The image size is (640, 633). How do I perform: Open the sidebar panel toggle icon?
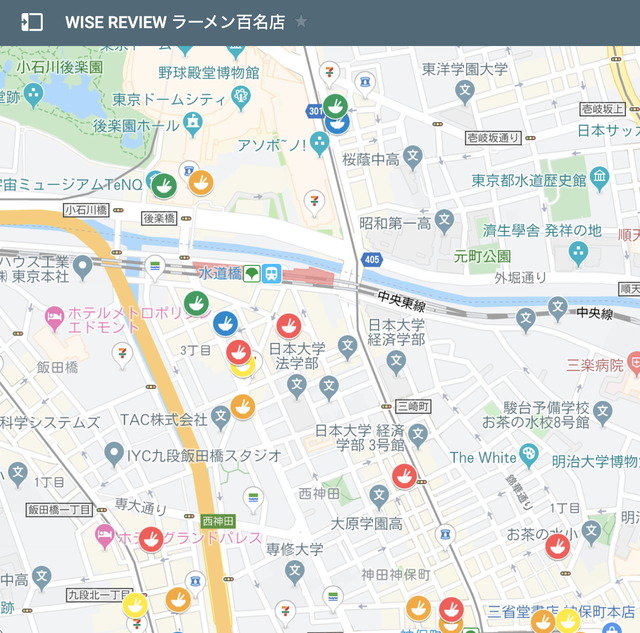(x=32, y=22)
